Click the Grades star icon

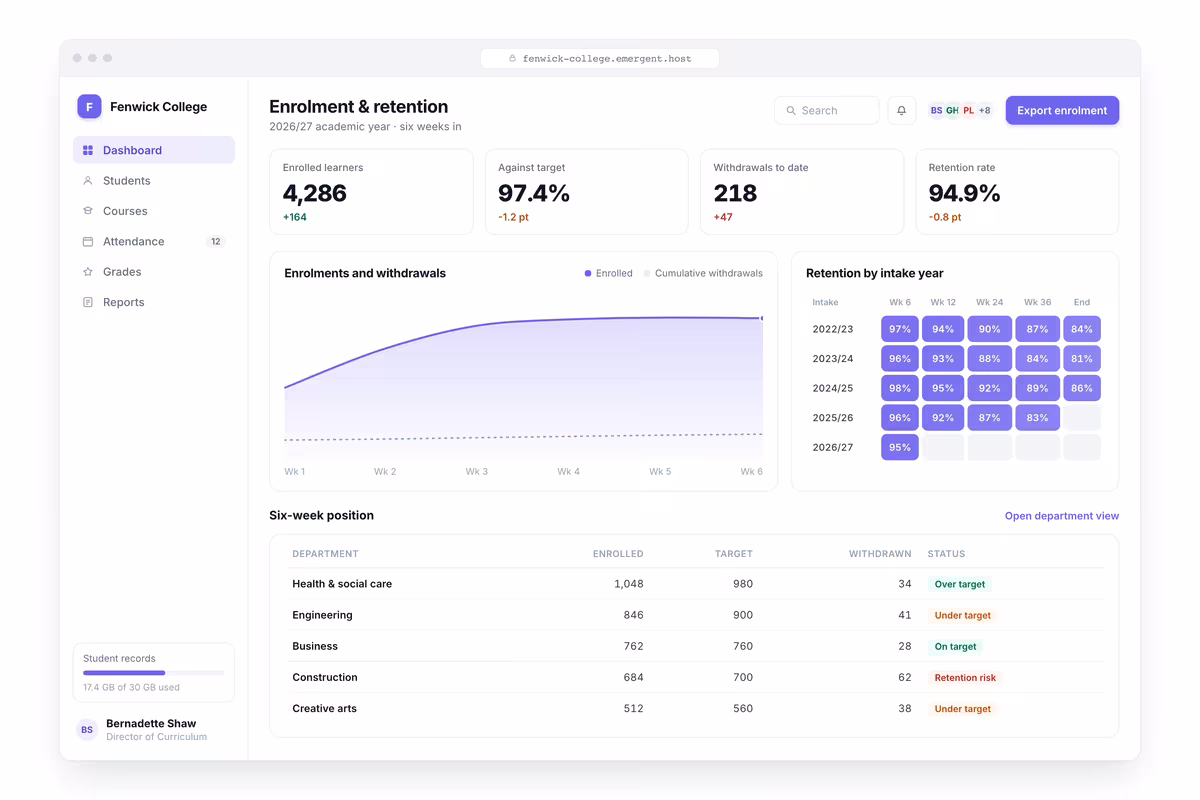coord(88,272)
